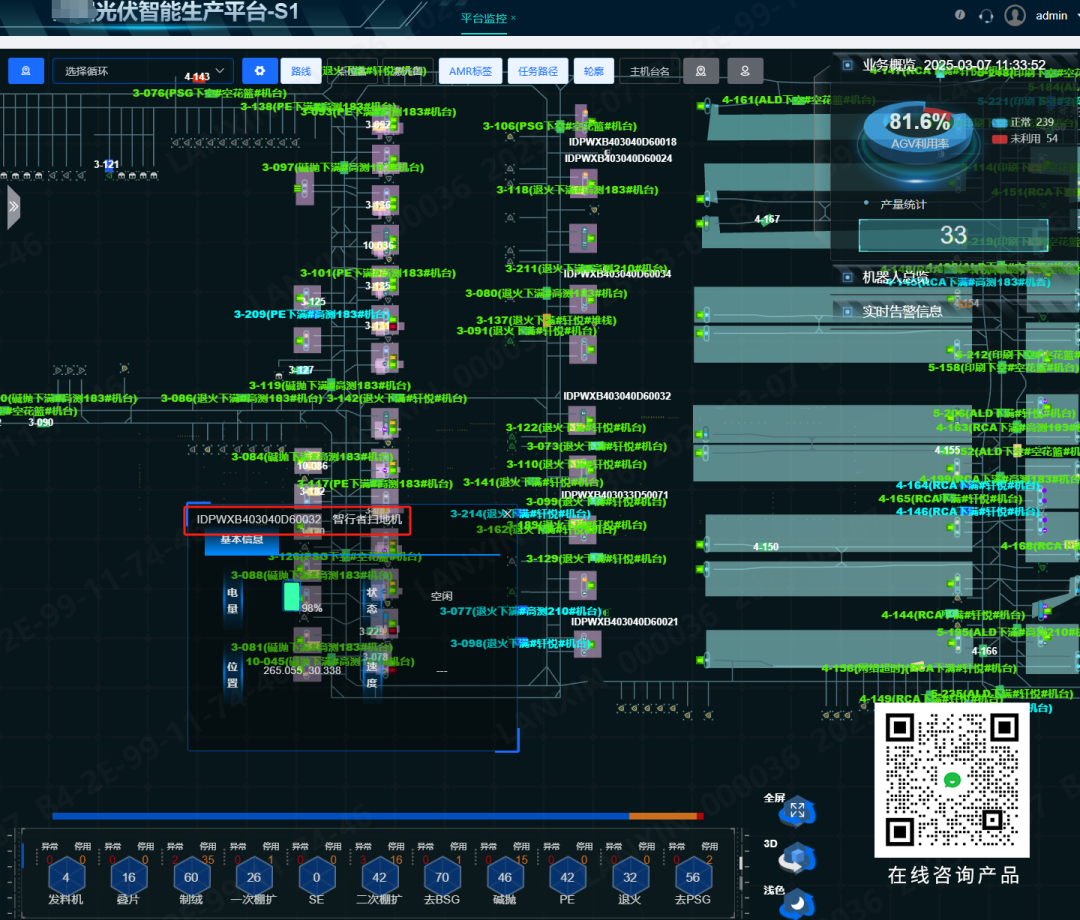Image resolution: width=1080 pixels, height=920 pixels.
Task: Enter fullscreen with the 全屏 icon
Action: click(x=797, y=811)
